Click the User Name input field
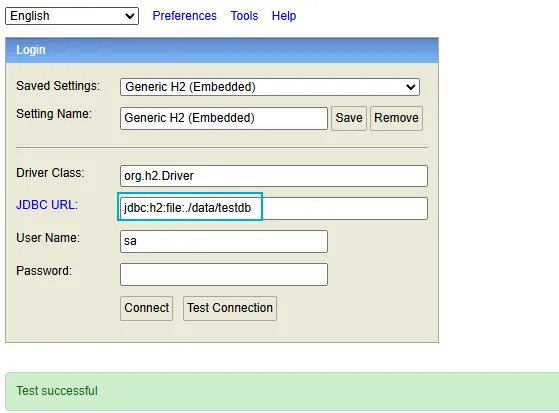The image size is (559, 413). pyautogui.click(x=224, y=241)
